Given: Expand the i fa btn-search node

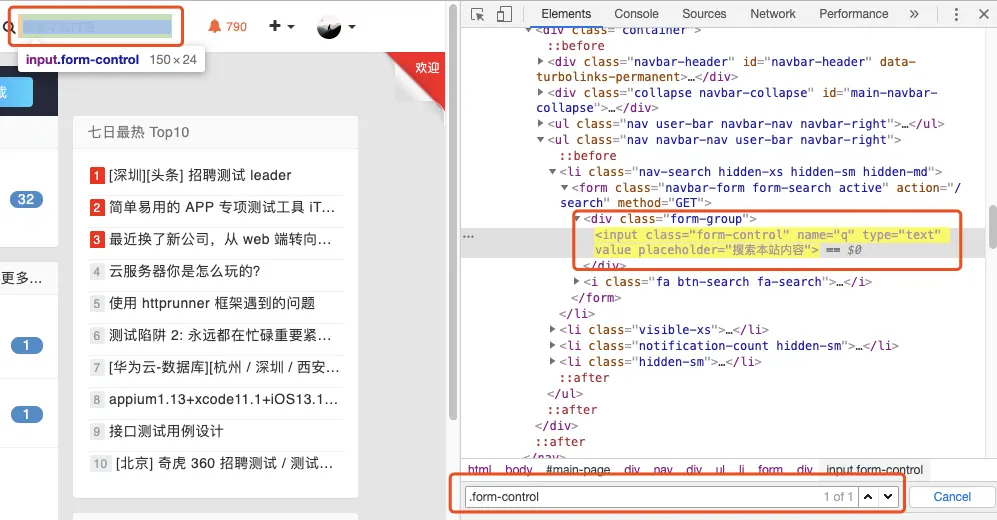Looking at the screenshot, I should (x=576, y=282).
